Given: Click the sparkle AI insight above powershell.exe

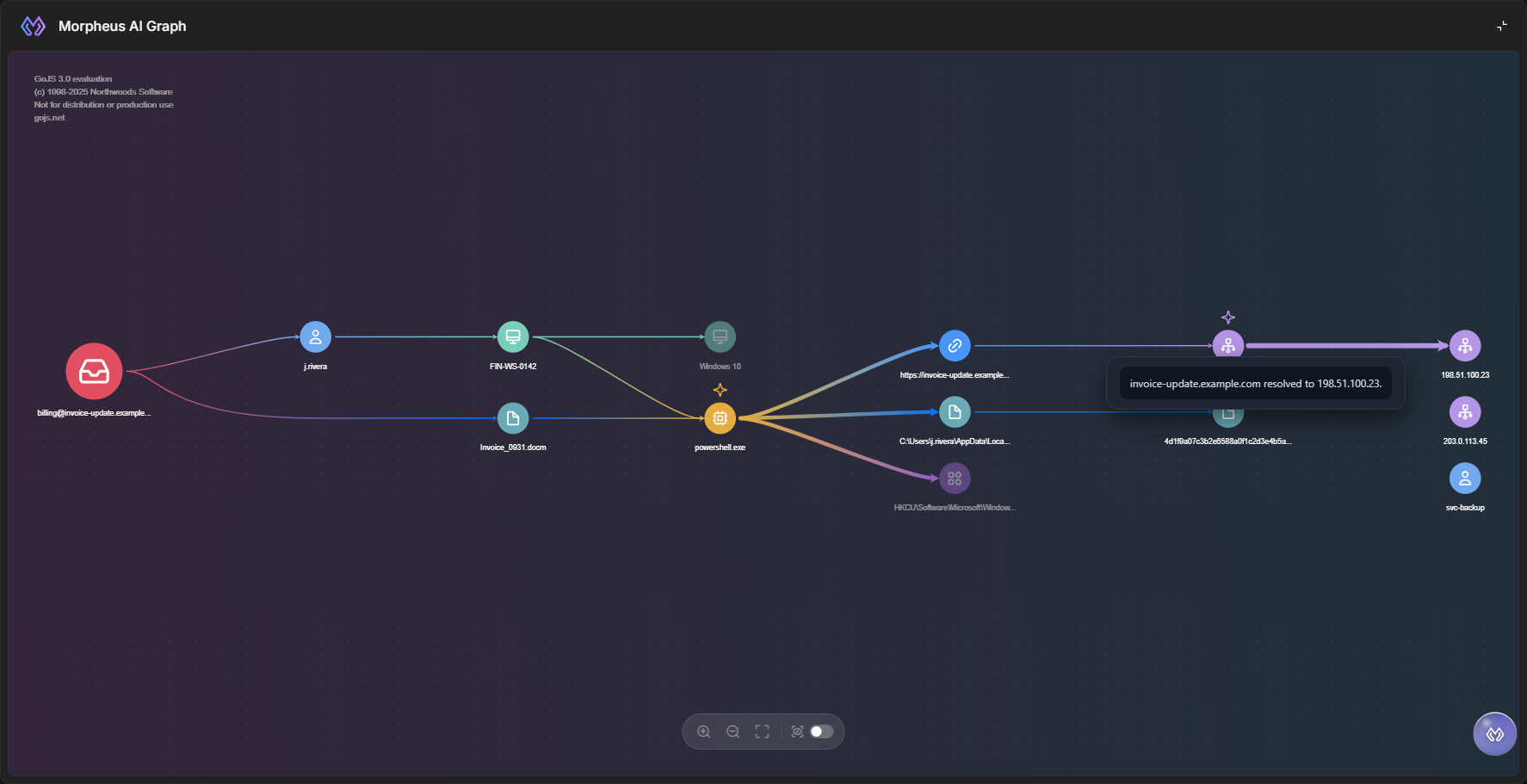Looking at the screenshot, I should (720, 390).
